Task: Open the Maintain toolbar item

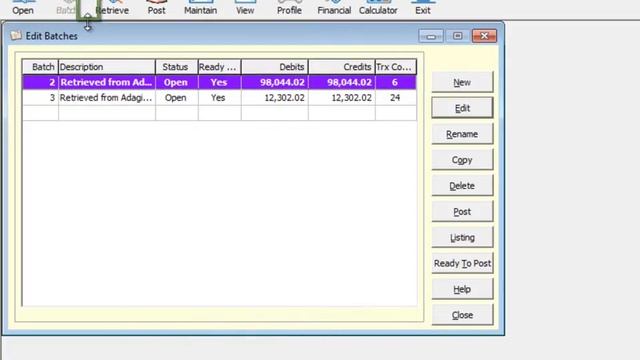Action: tap(200, 8)
